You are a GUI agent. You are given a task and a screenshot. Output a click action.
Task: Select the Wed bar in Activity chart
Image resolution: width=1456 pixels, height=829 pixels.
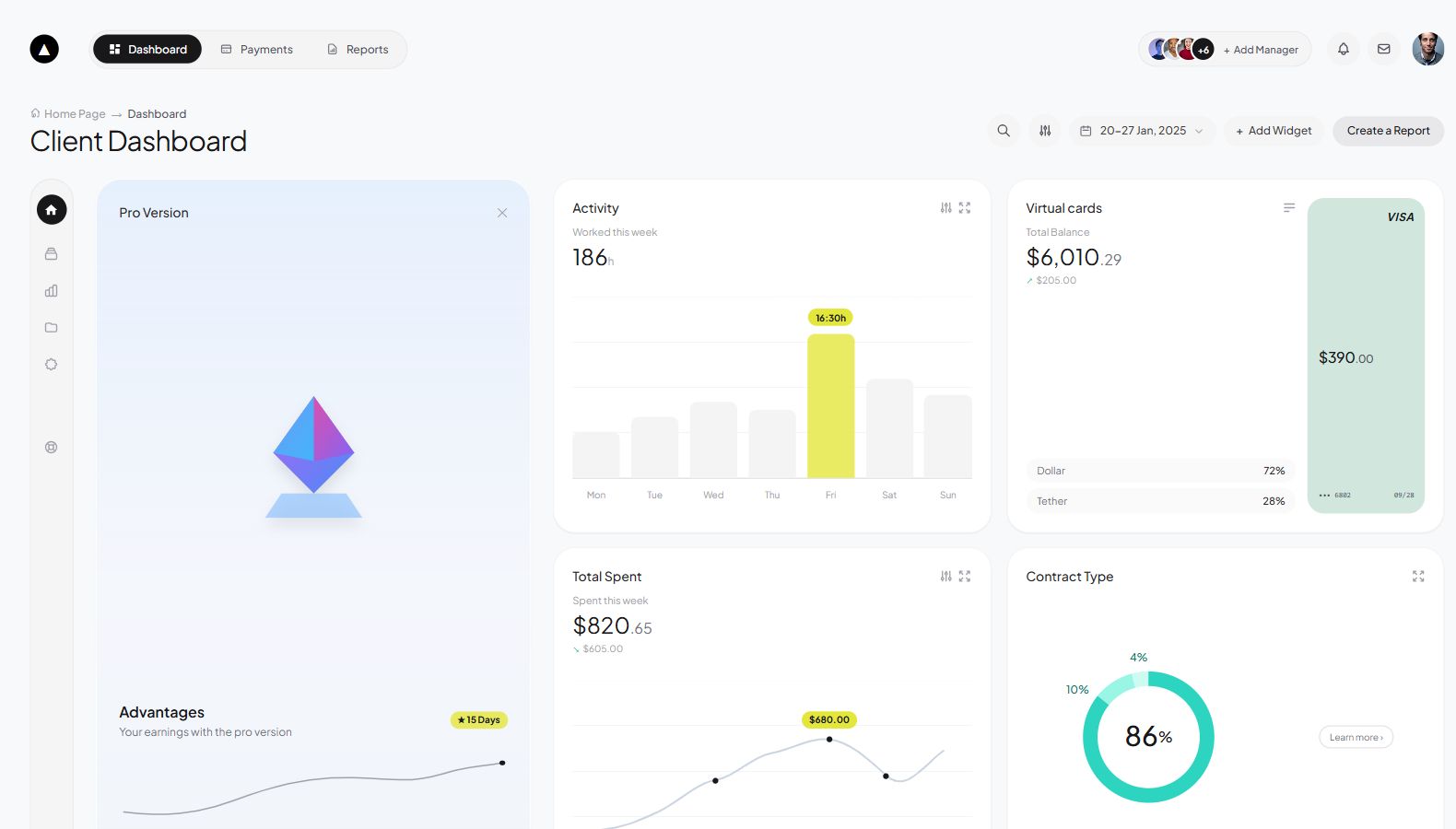[713, 440]
